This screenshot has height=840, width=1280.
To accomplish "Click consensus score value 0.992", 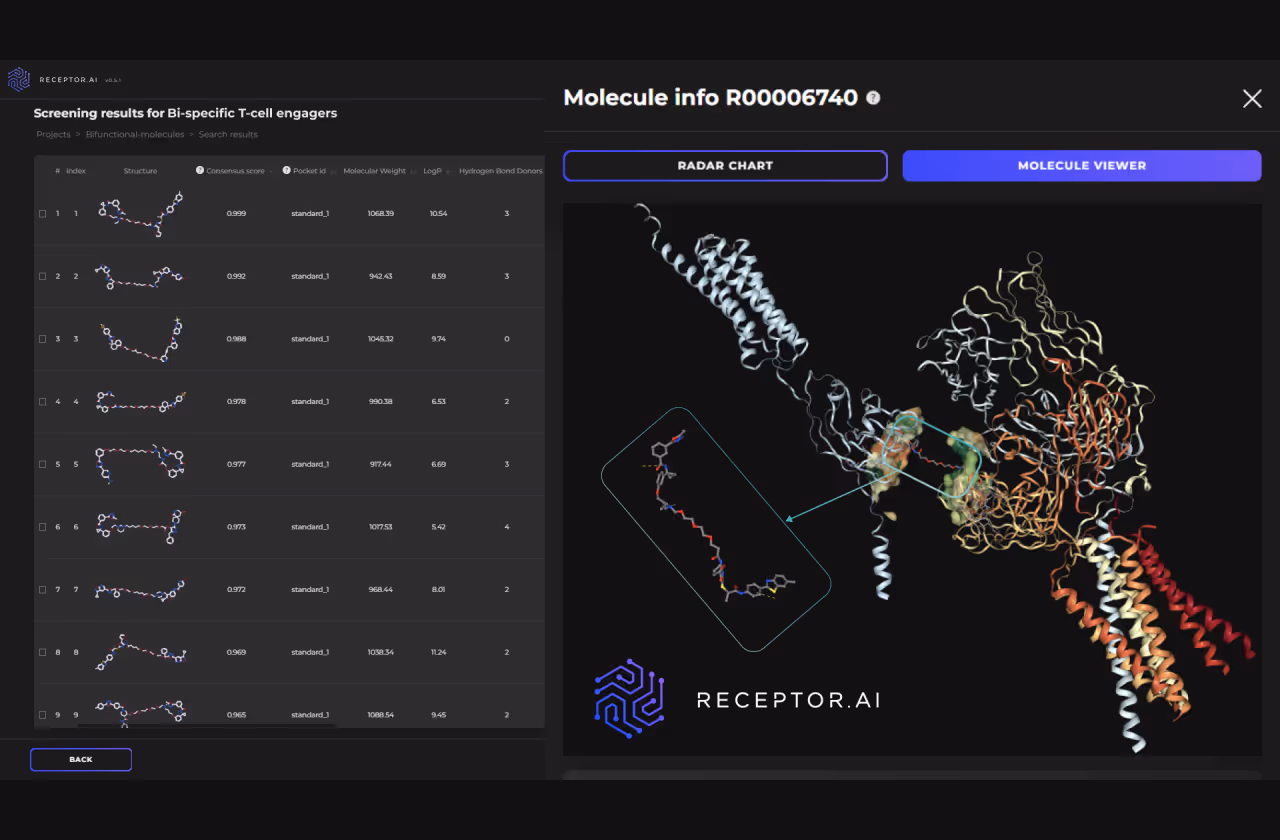I will 236,276.
